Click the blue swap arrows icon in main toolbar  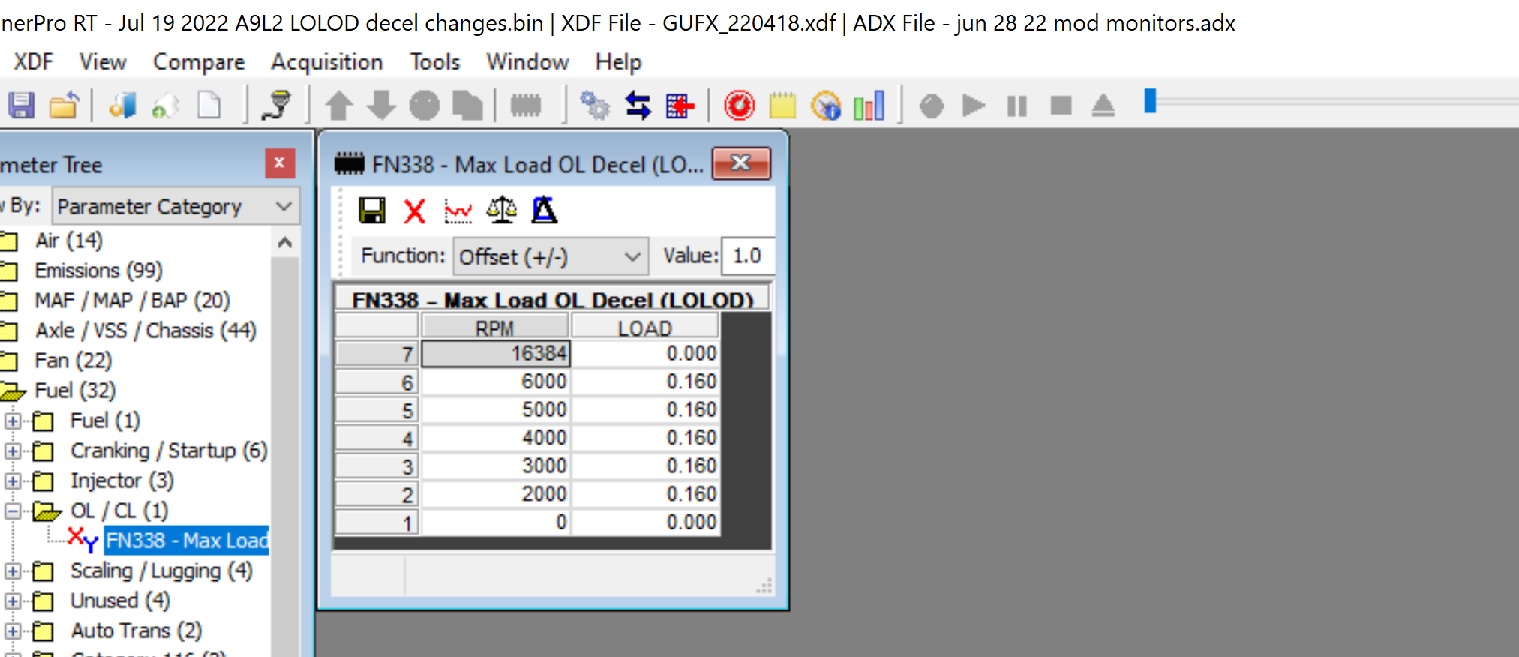(637, 105)
